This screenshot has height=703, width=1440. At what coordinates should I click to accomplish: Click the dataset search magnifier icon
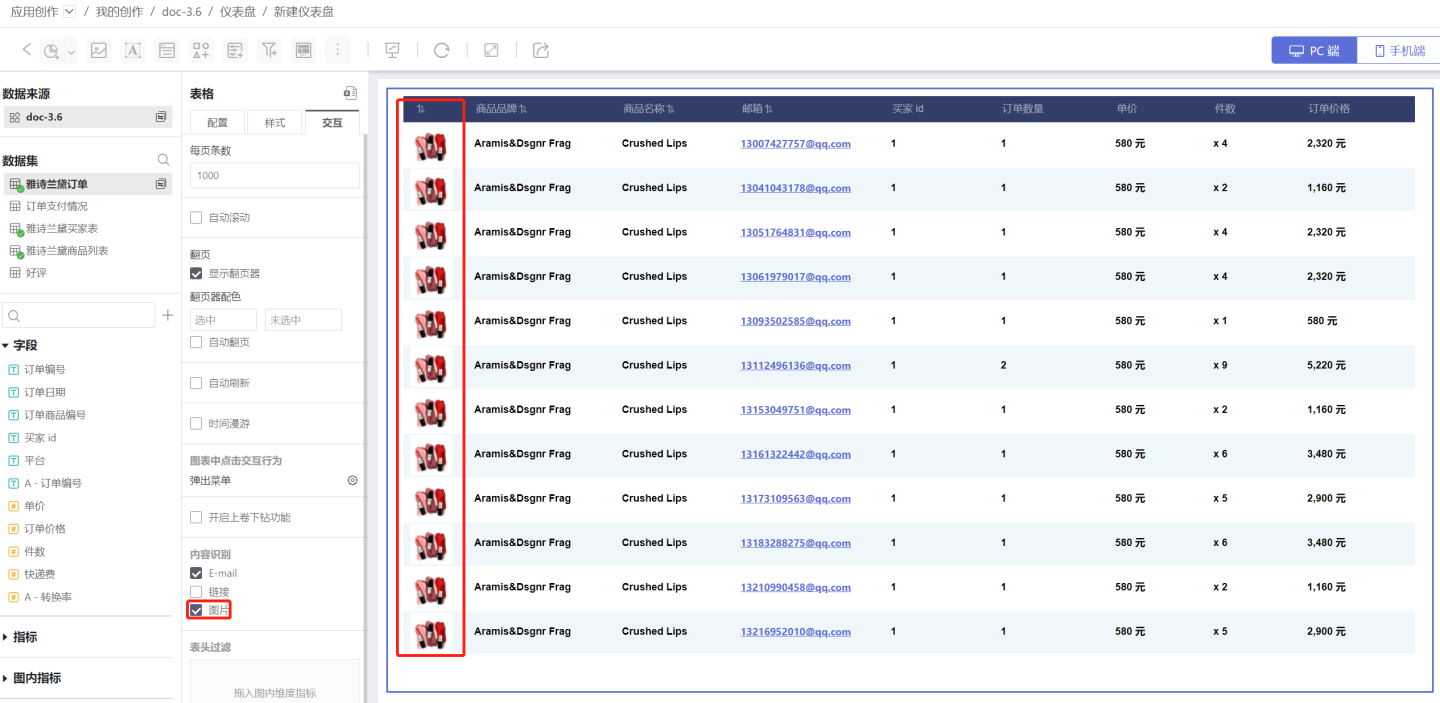tap(163, 160)
